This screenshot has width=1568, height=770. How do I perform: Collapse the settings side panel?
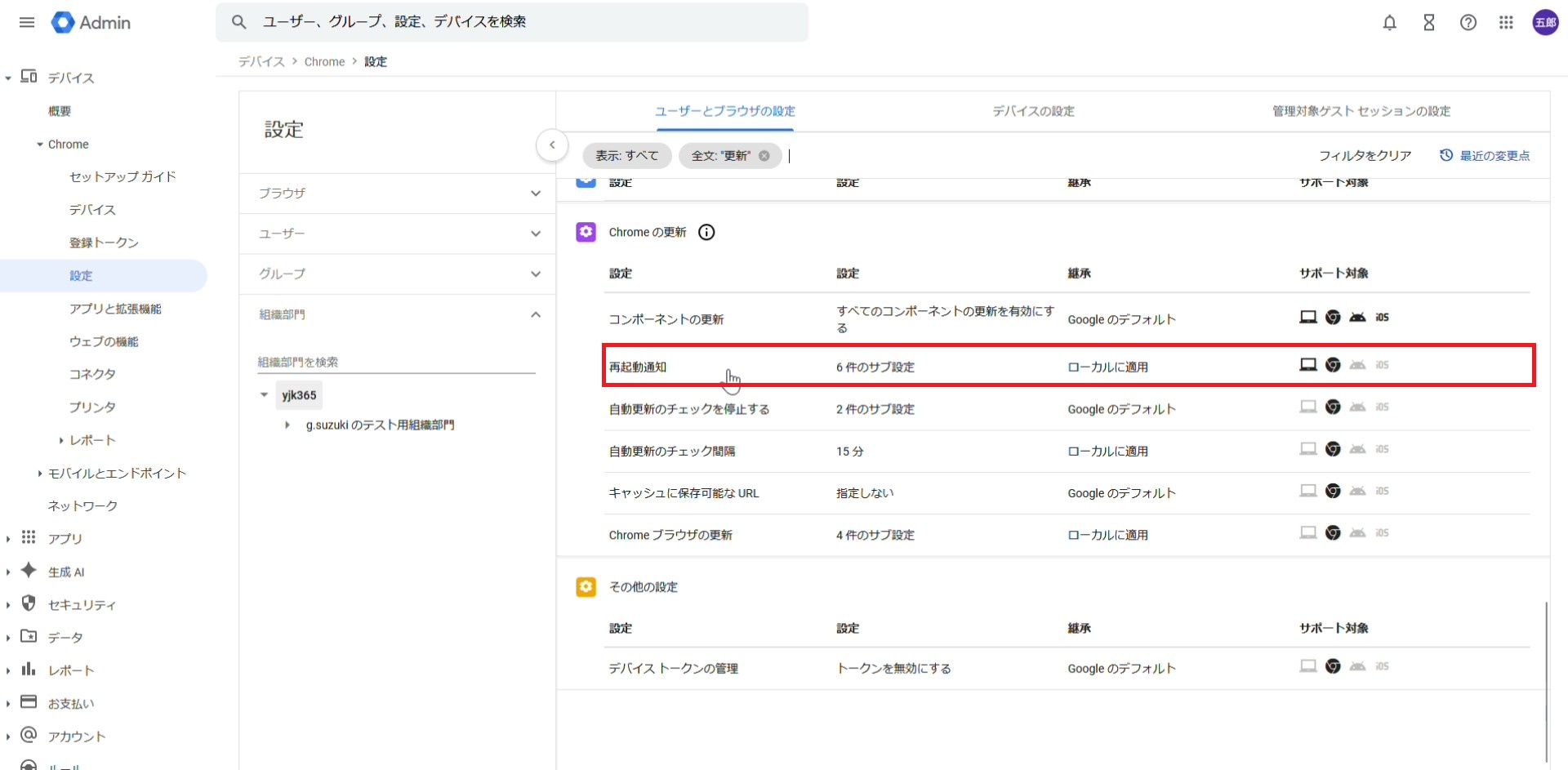[x=552, y=145]
